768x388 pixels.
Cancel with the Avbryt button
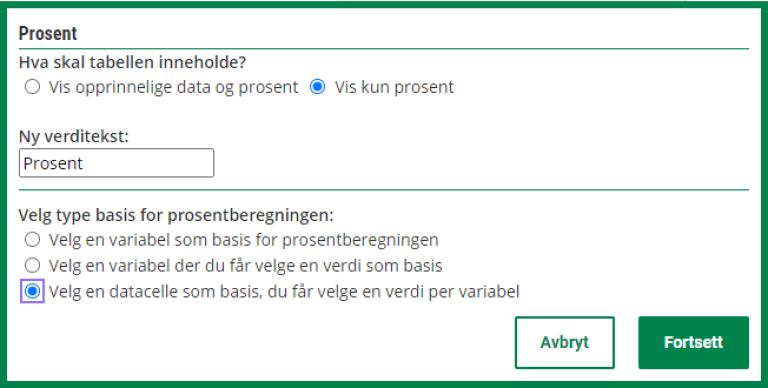pos(565,342)
